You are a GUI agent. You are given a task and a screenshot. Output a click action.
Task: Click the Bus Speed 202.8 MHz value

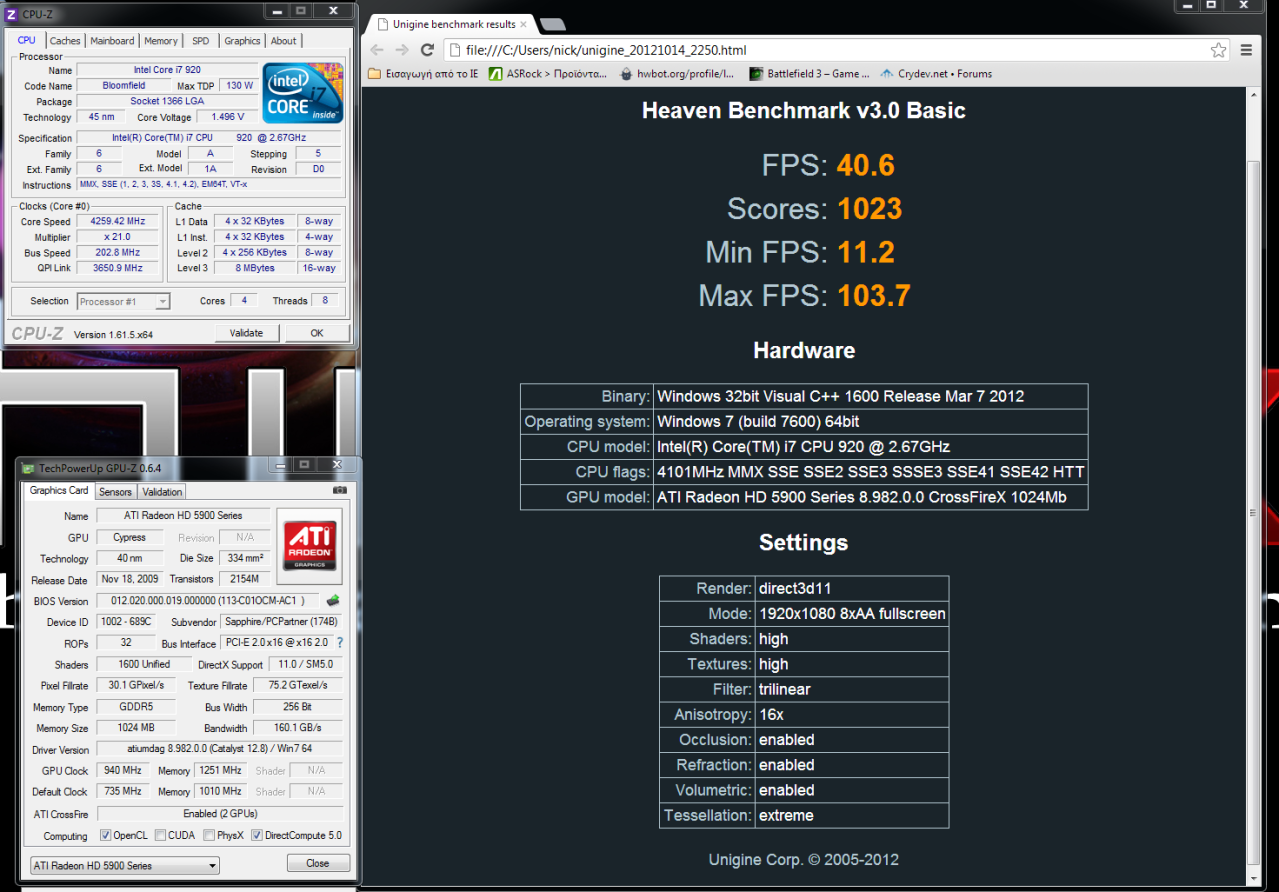coord(117,253)
